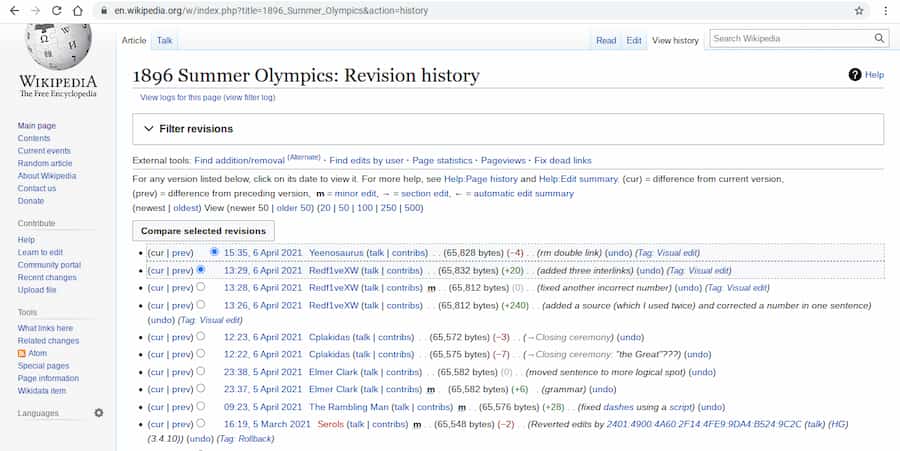Click the Wikipedia globe logo
The height and width of the screenshot is (451, 900).
[x=58, y=46]
